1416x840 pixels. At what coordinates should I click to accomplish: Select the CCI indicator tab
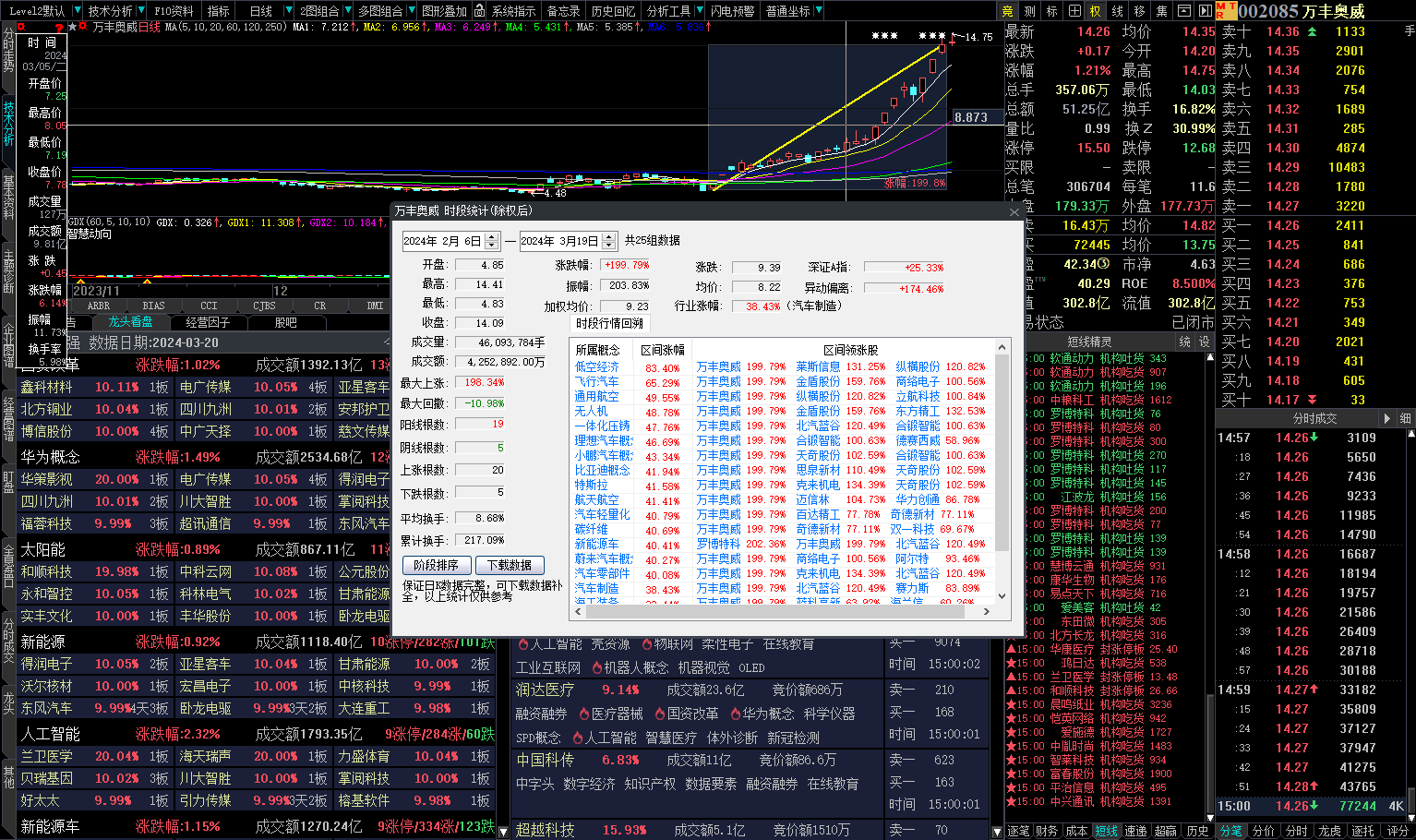209,306
